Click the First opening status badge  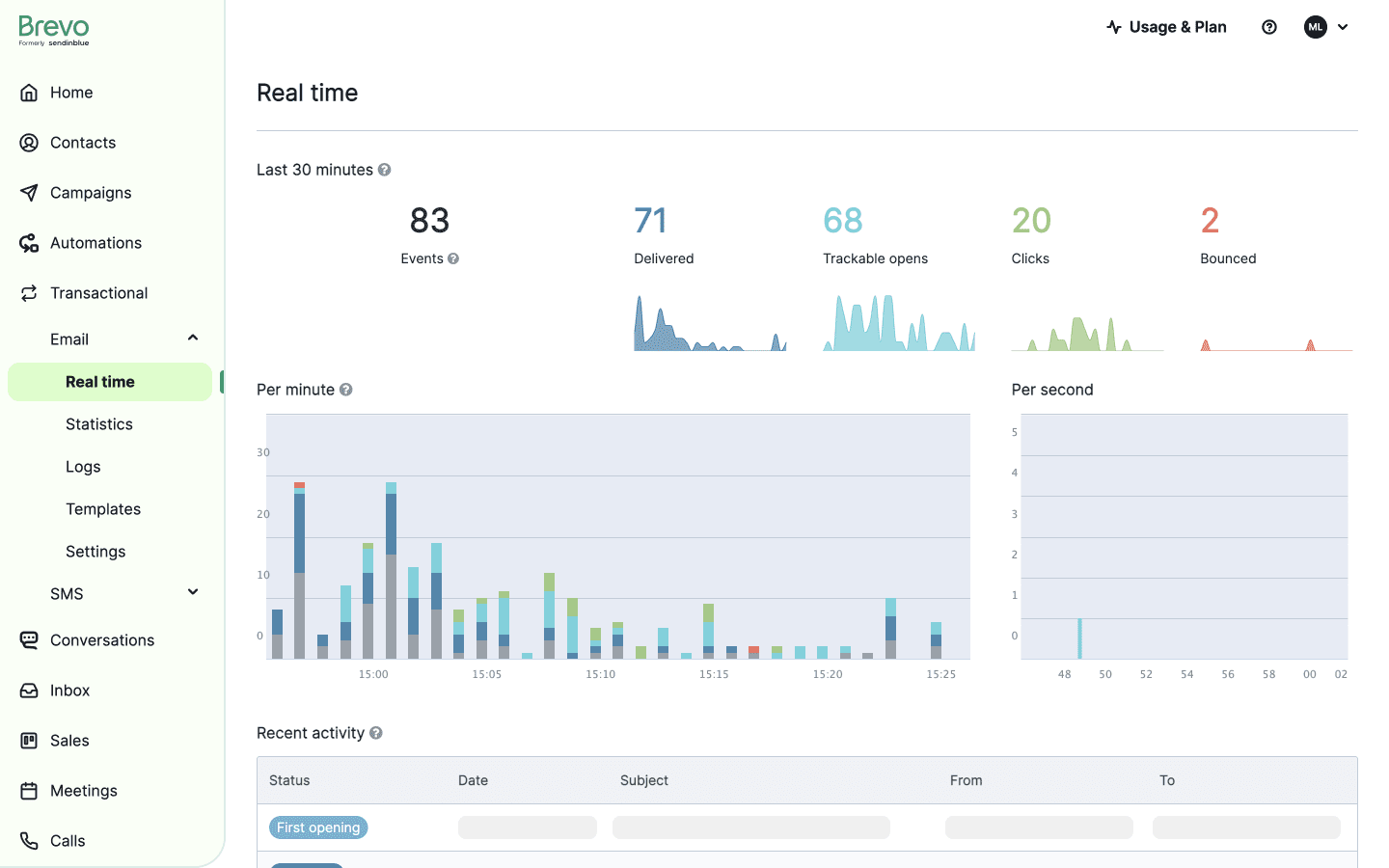point(318,827)
